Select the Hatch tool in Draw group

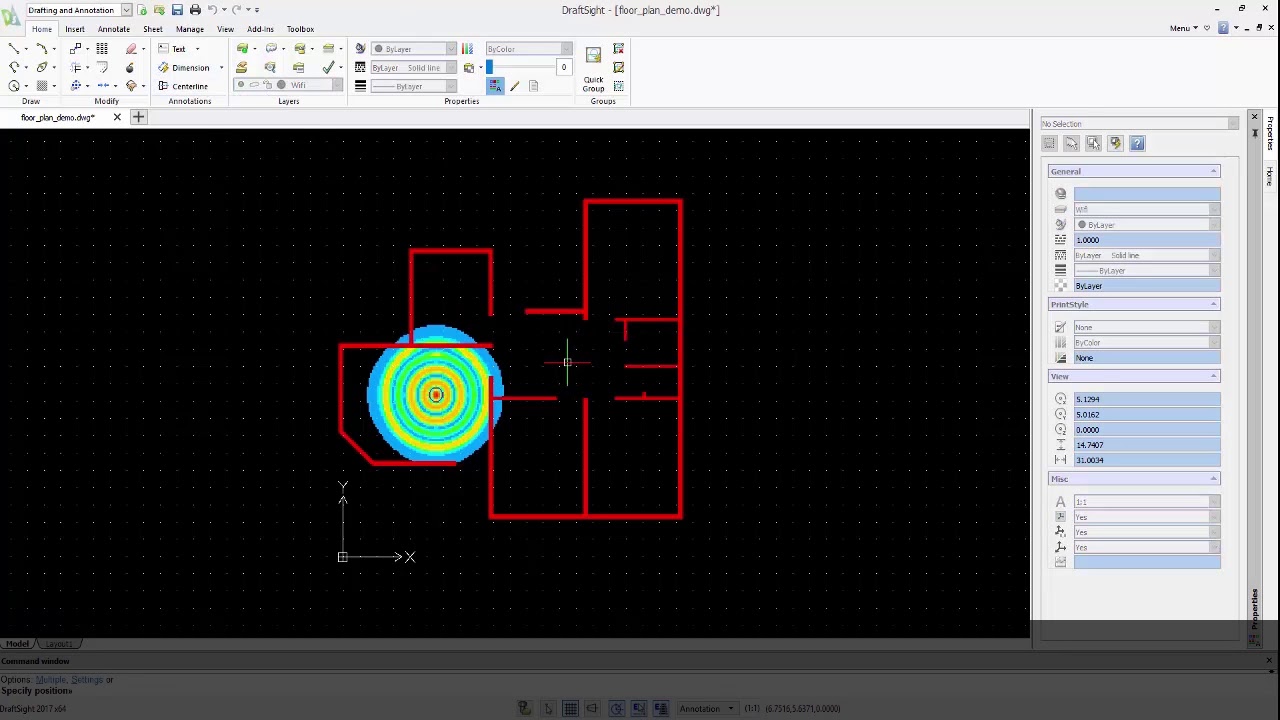(x=41, y=86)
